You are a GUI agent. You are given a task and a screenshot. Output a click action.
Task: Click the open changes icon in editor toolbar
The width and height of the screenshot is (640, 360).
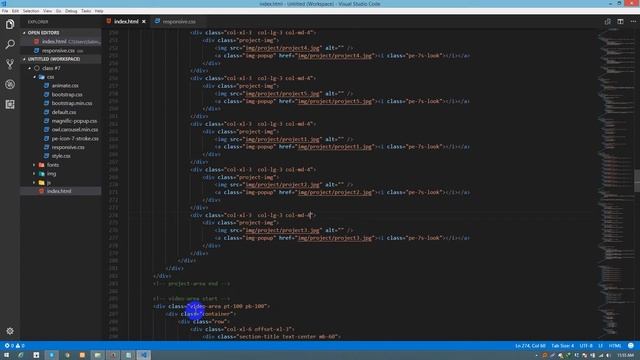(607, 21)
